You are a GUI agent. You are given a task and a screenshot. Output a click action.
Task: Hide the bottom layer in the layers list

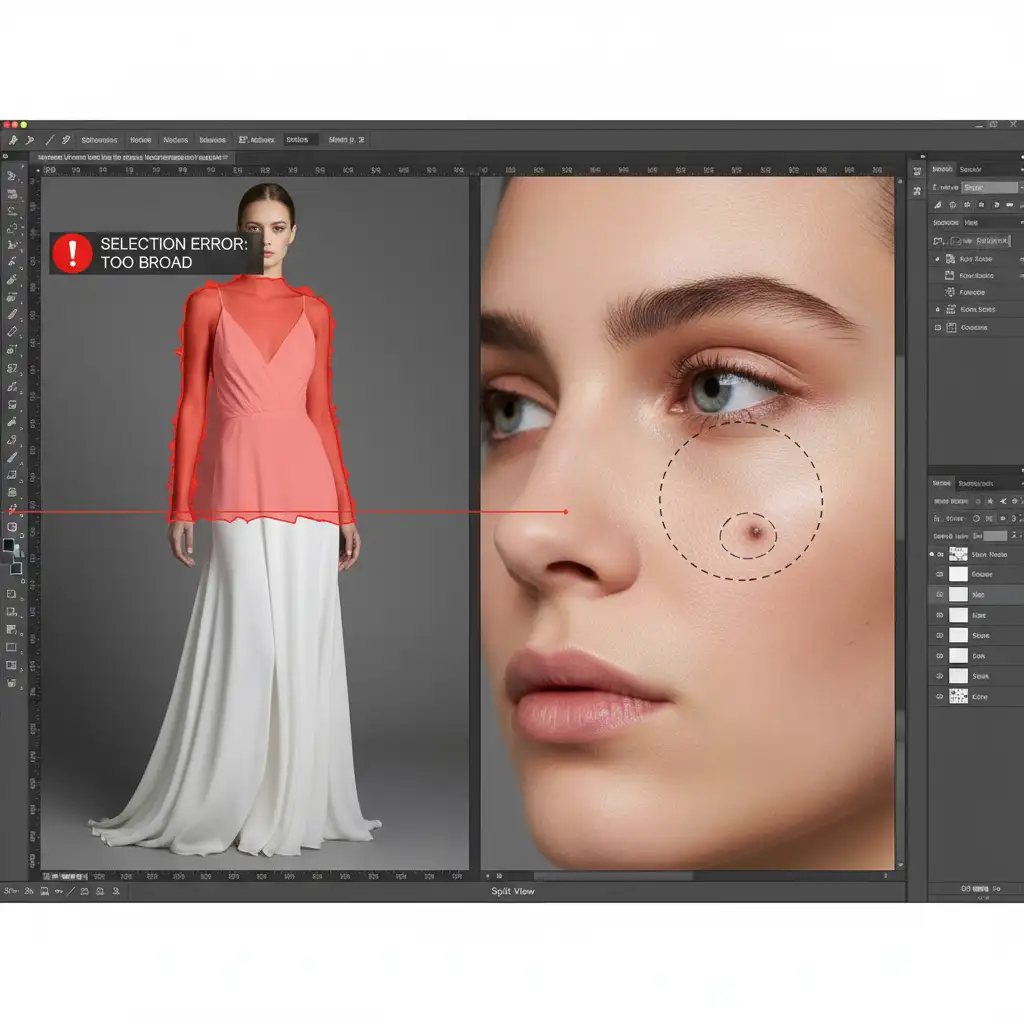tap(938, 696)
